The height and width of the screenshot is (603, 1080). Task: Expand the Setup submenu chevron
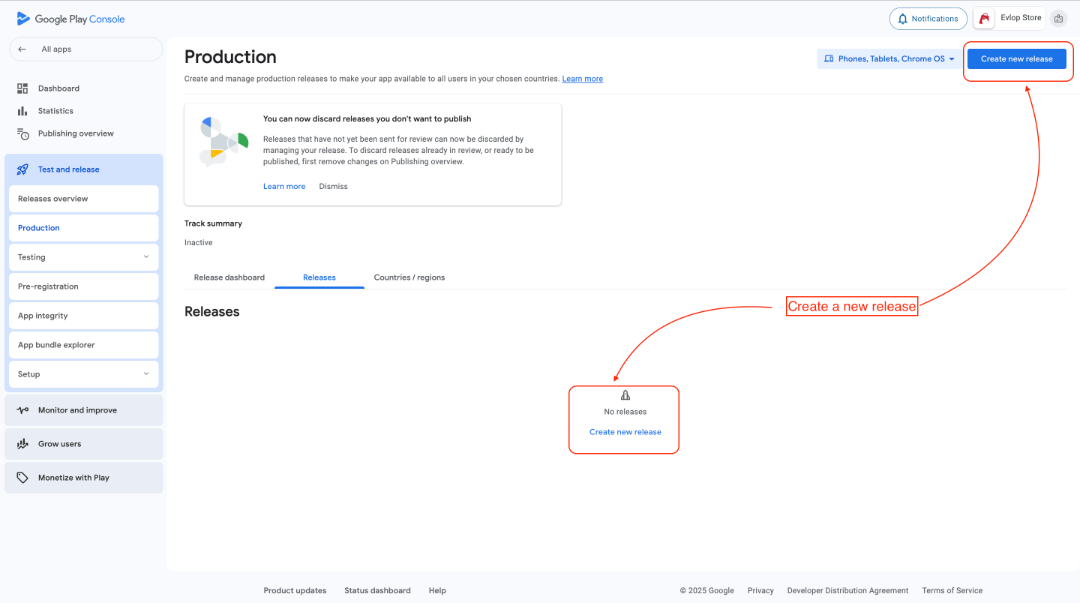[x=146, y=374]
